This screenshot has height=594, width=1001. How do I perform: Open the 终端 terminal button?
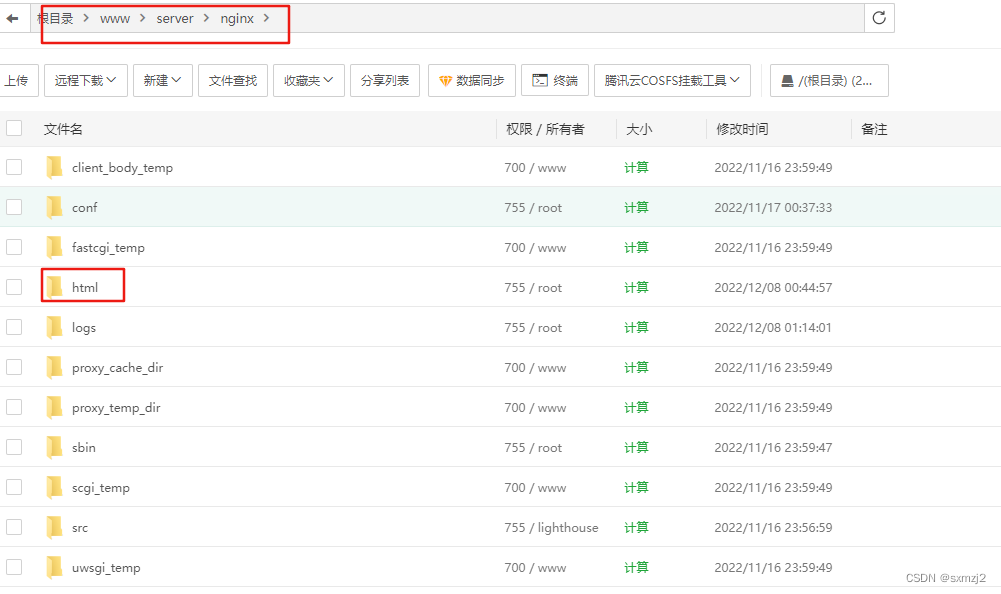555,80
